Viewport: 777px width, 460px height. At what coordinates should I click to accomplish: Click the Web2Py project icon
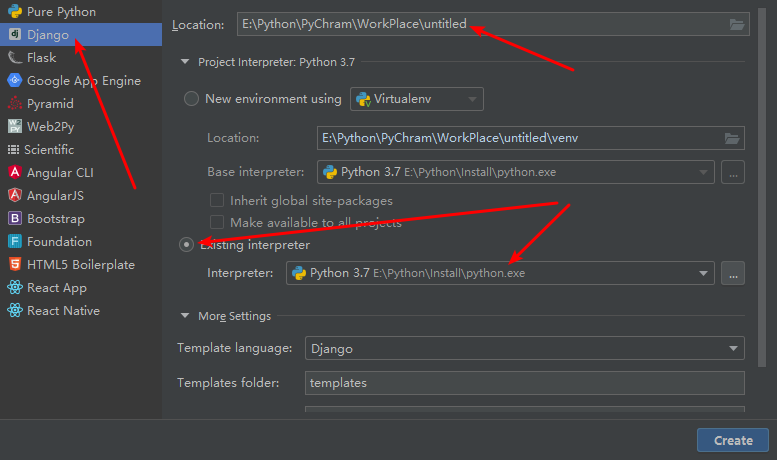[x=15, y=126]
